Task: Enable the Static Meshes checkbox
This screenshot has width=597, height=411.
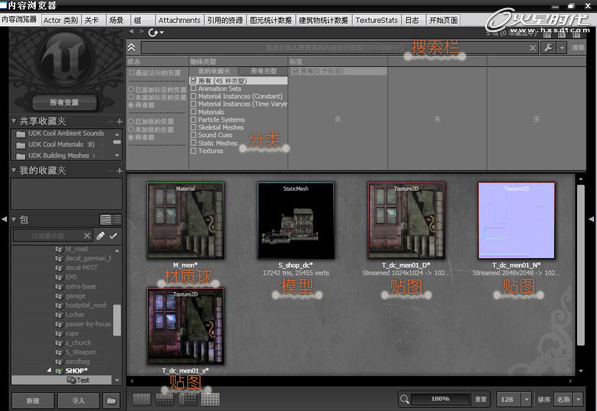Action: click(x=193, y=143)
